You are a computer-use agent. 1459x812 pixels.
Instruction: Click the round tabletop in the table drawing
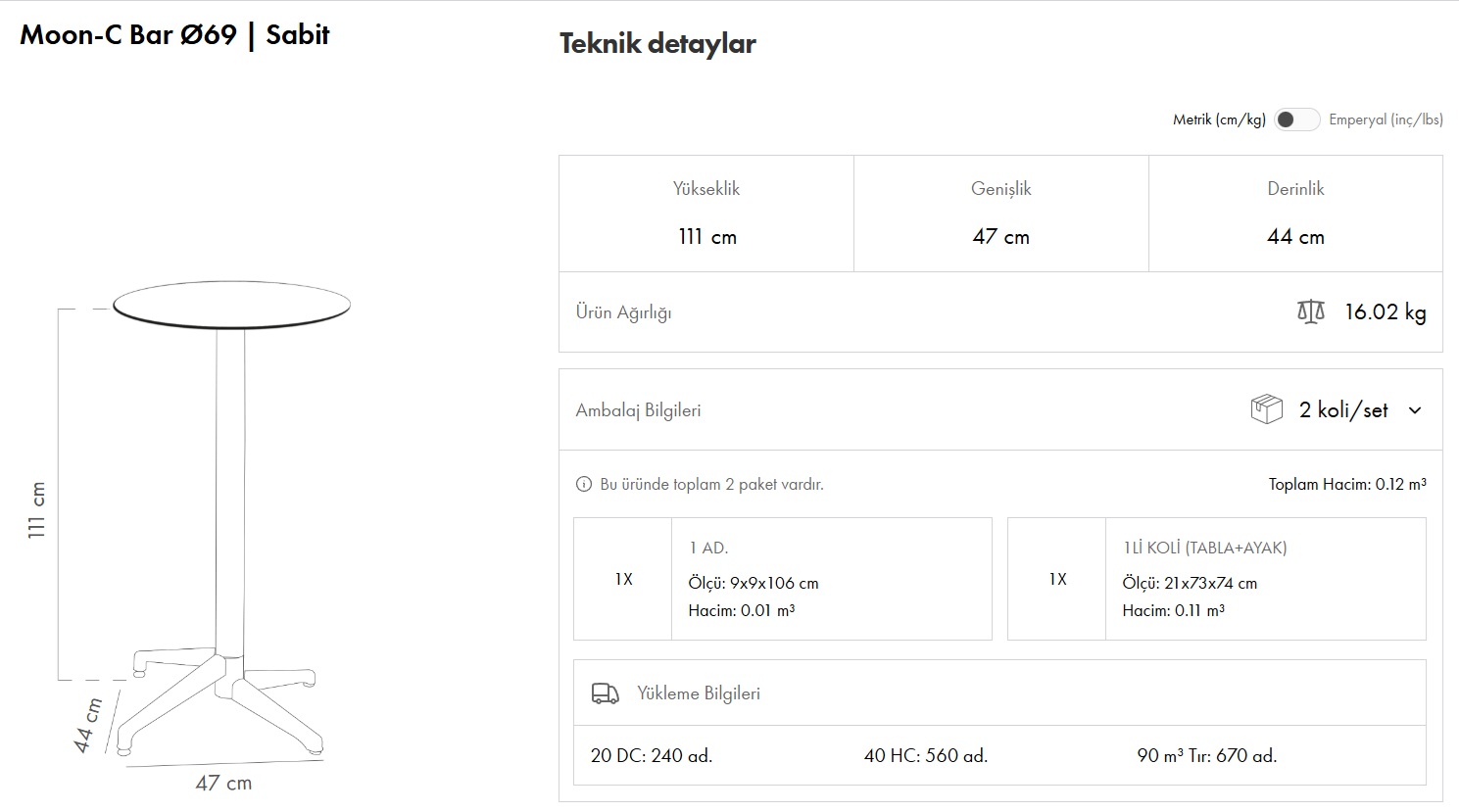click(231, 305)
